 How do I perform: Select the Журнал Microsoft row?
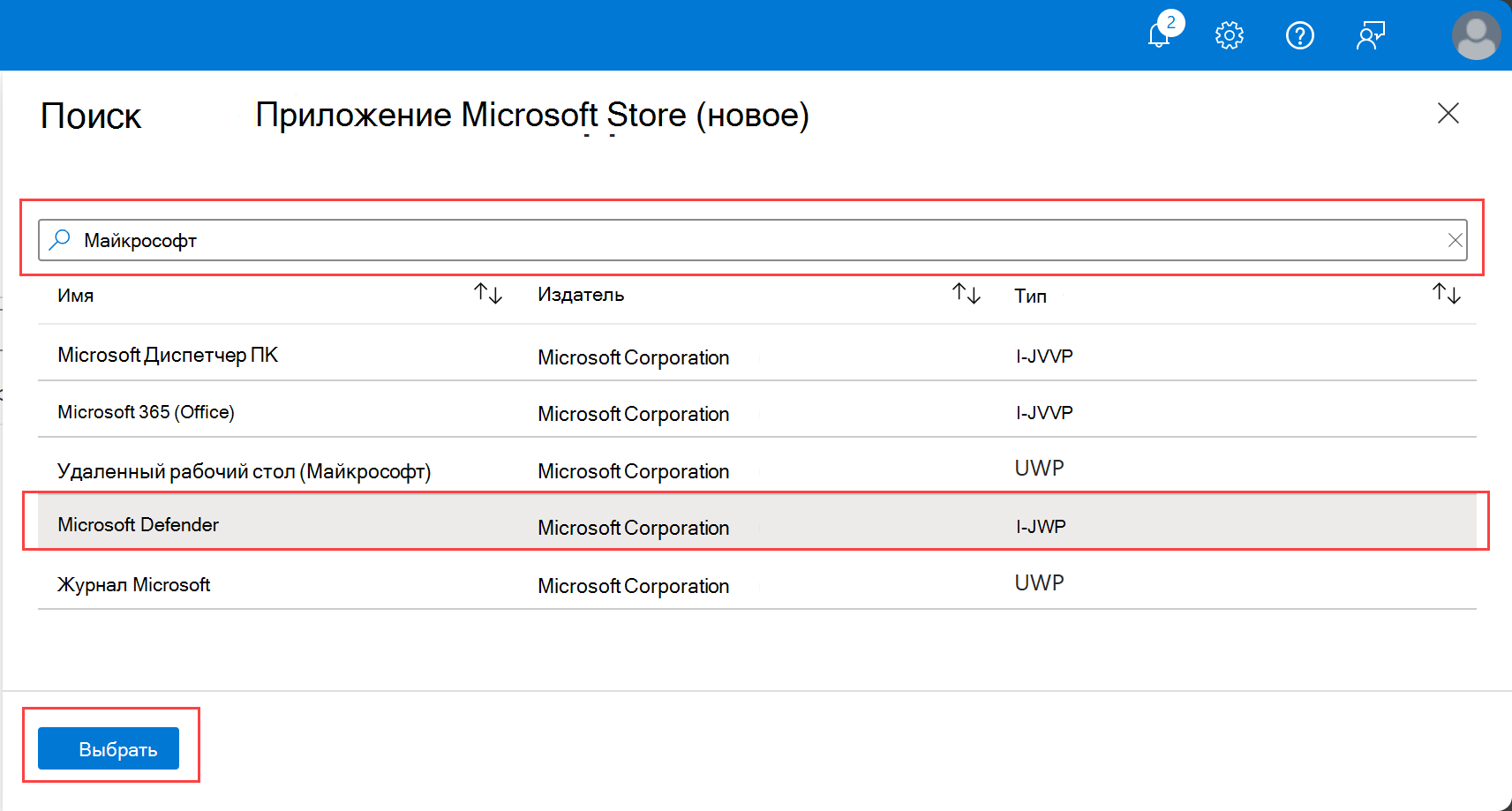click(x=757, y=580)
